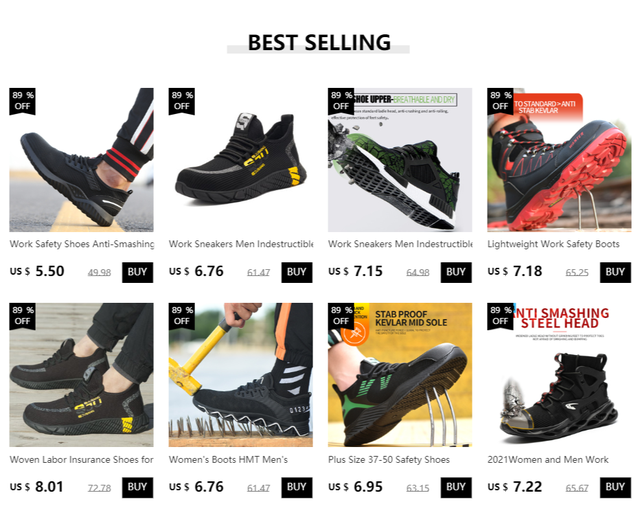Open the Woven Labor Insurance Shoes title

(x=81, y=460)
